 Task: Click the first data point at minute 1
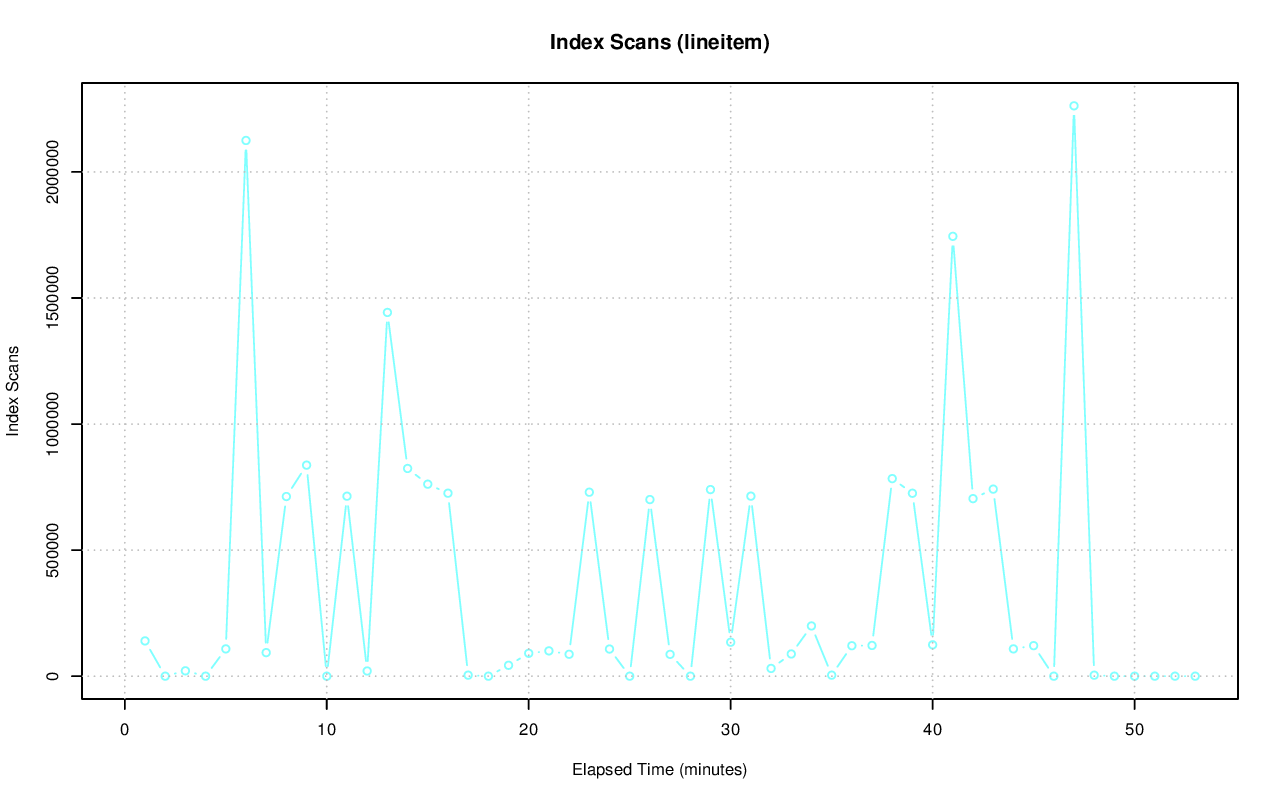coord(145,641)
